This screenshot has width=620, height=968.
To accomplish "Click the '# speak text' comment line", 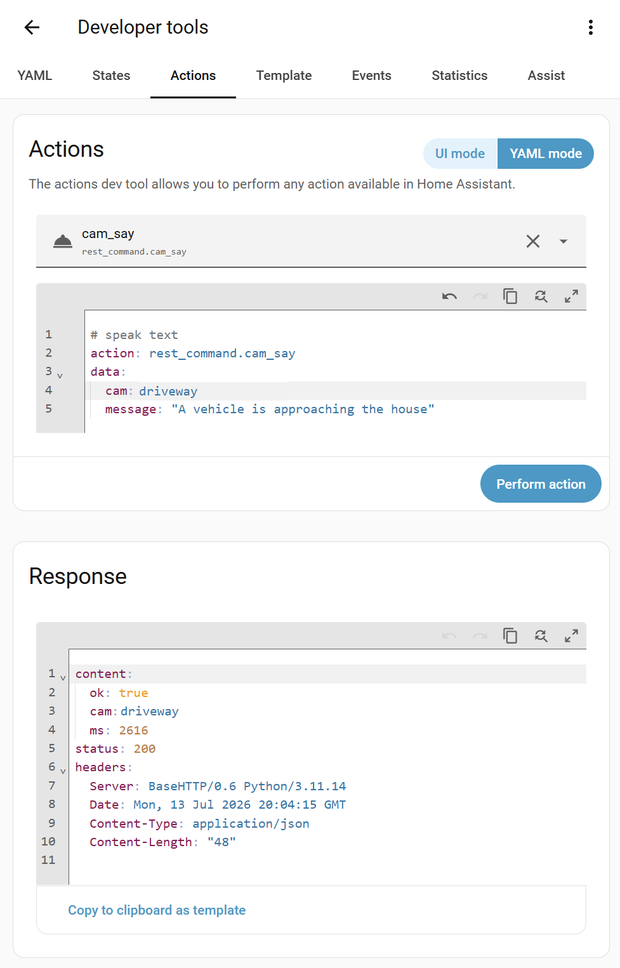I will [134, 335].
